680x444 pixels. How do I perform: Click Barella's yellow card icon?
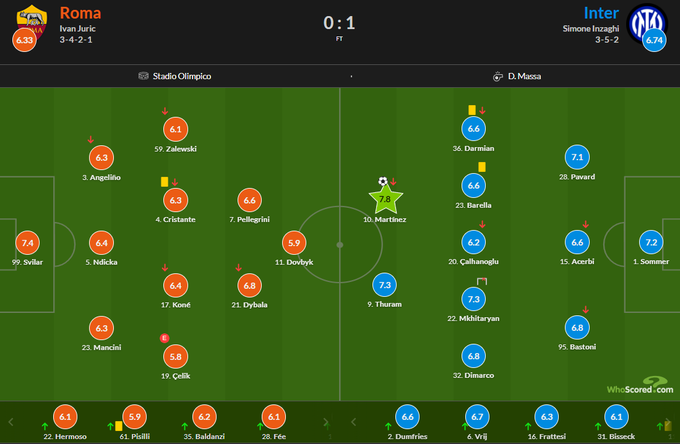pyautogui.click(x=481, y=167)
